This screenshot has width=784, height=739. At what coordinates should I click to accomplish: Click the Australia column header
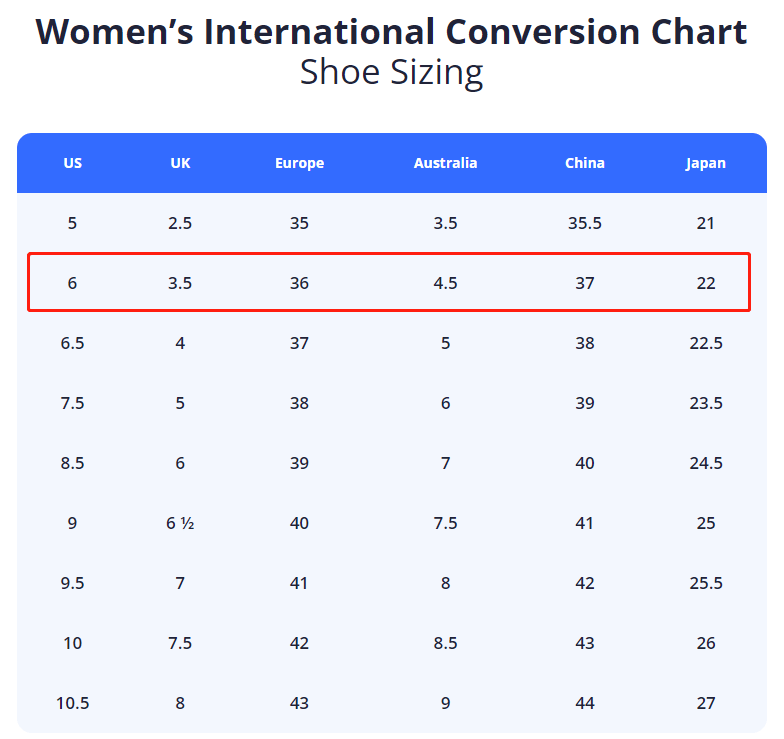pyautogui.click(x=445, y=163)
